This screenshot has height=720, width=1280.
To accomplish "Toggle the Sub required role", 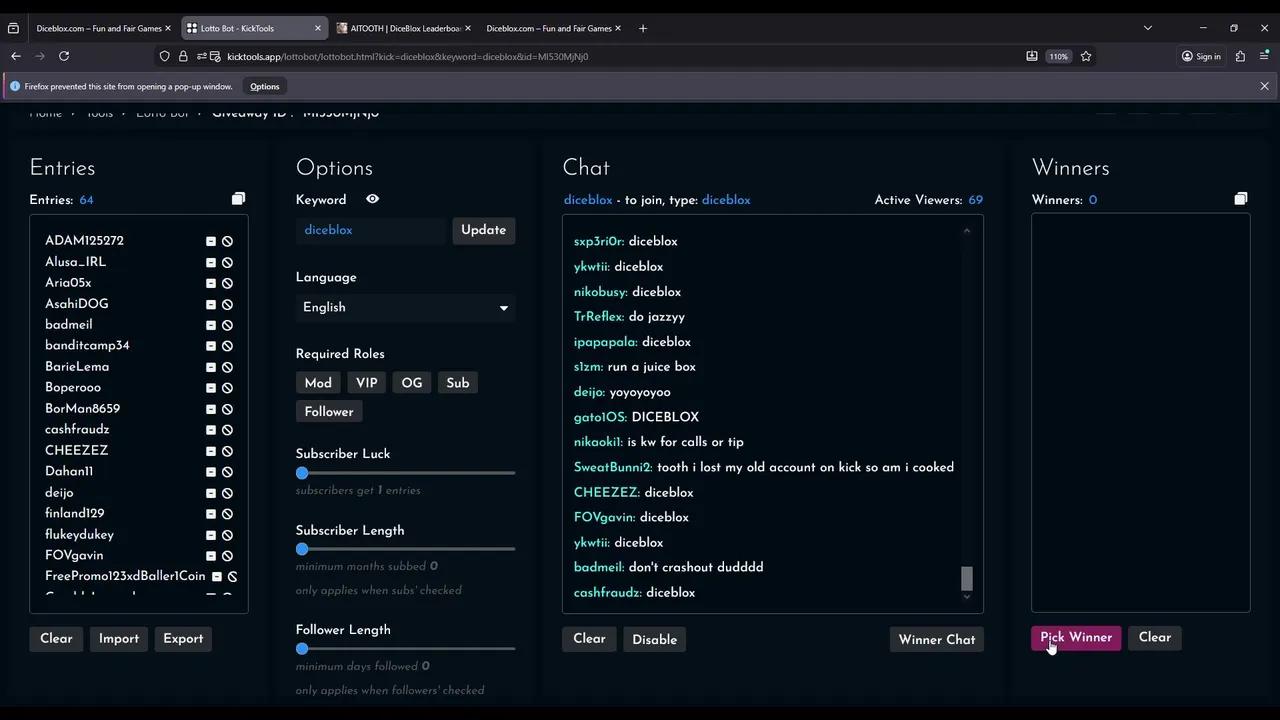I will [x=458, y=383].
